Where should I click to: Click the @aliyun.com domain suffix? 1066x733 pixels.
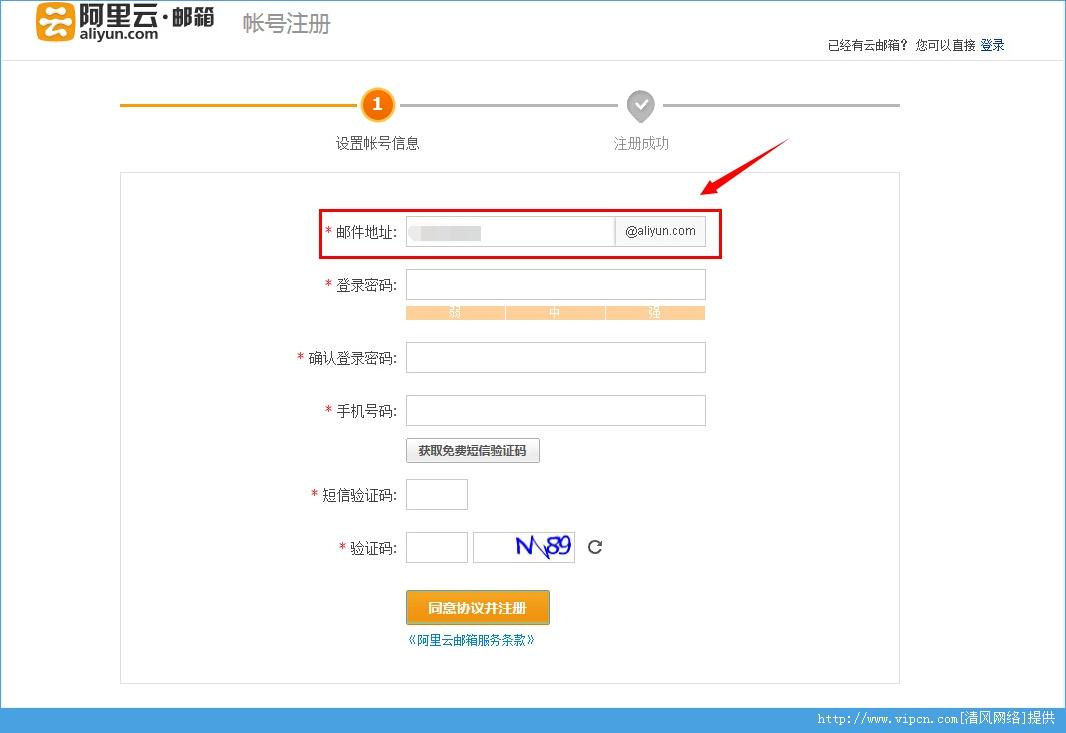(660, 231)
